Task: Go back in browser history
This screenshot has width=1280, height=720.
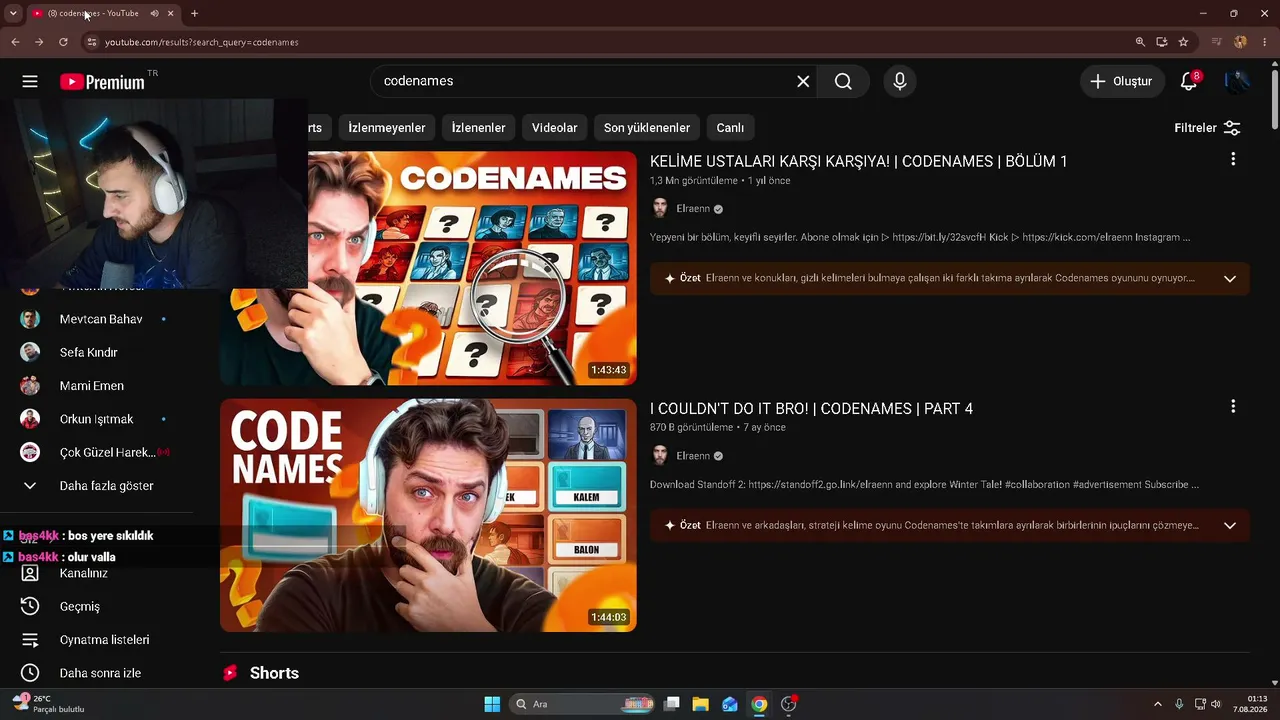Action: pos(15,42)
